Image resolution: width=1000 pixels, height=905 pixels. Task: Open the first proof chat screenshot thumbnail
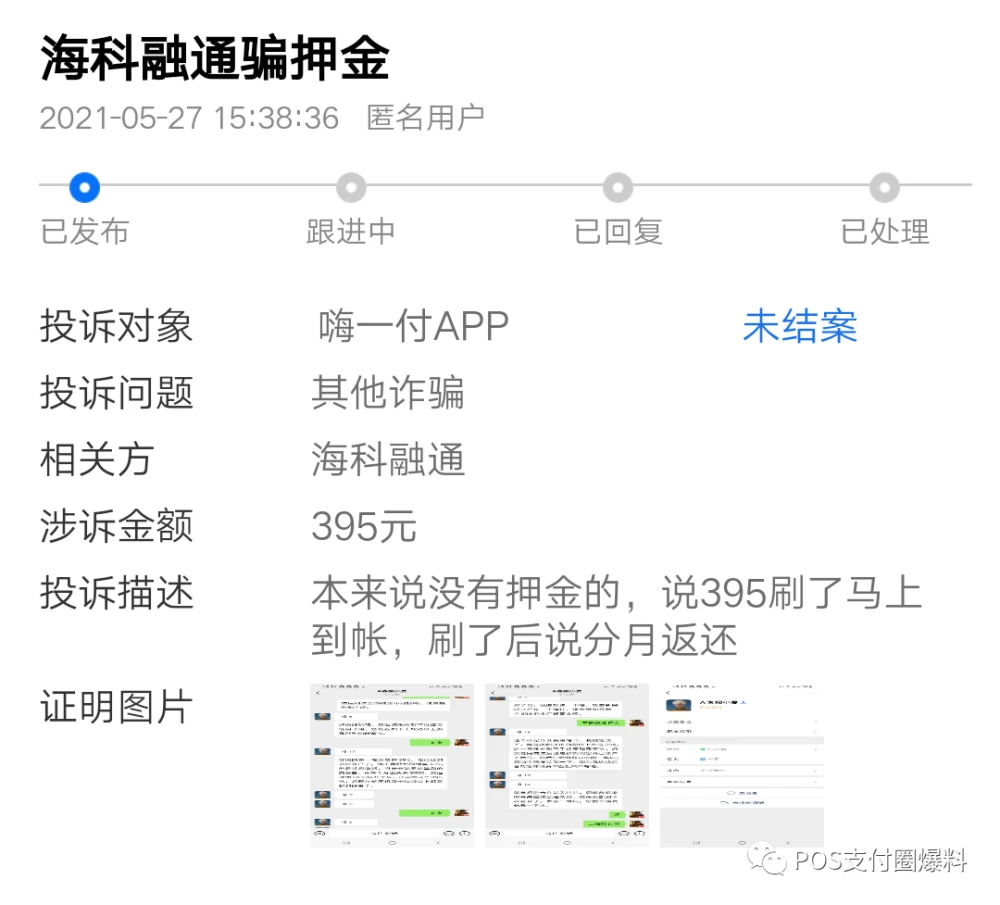pos(392,765)
